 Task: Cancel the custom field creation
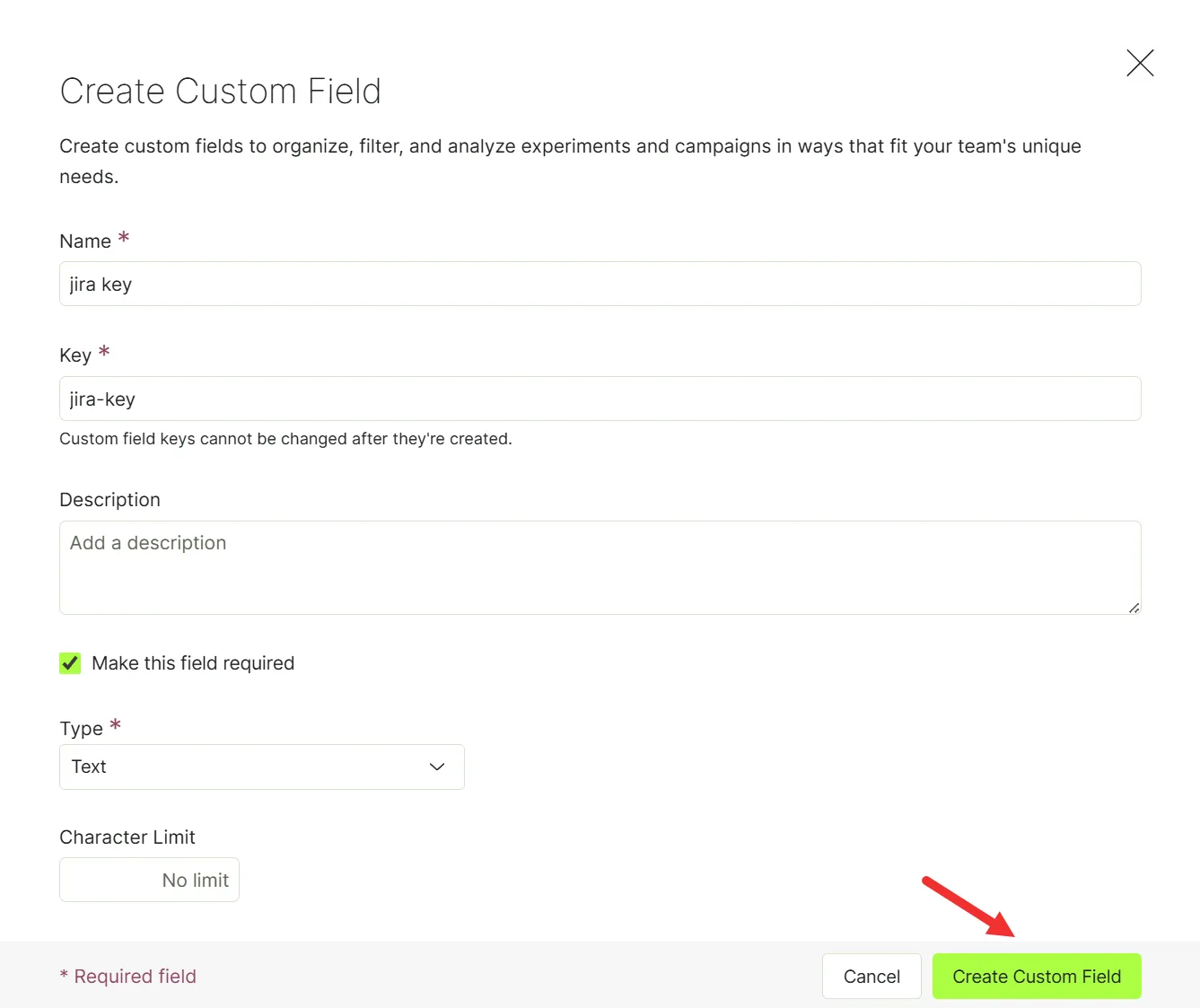point(872,976)
